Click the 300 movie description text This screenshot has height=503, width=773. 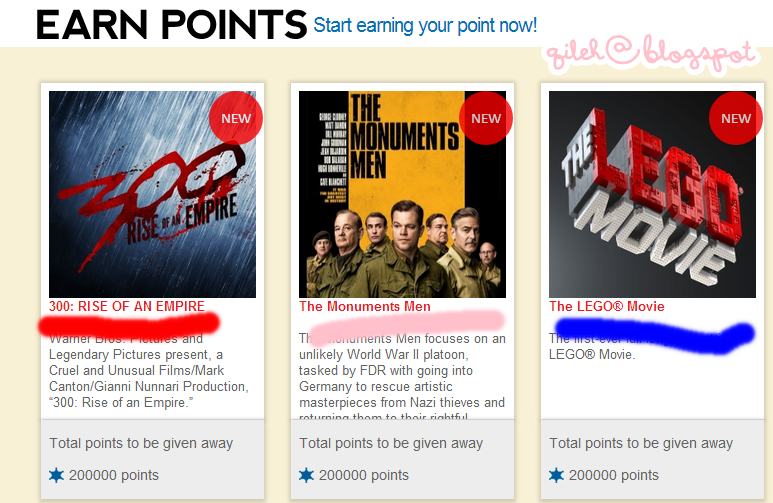coord(149,370)
